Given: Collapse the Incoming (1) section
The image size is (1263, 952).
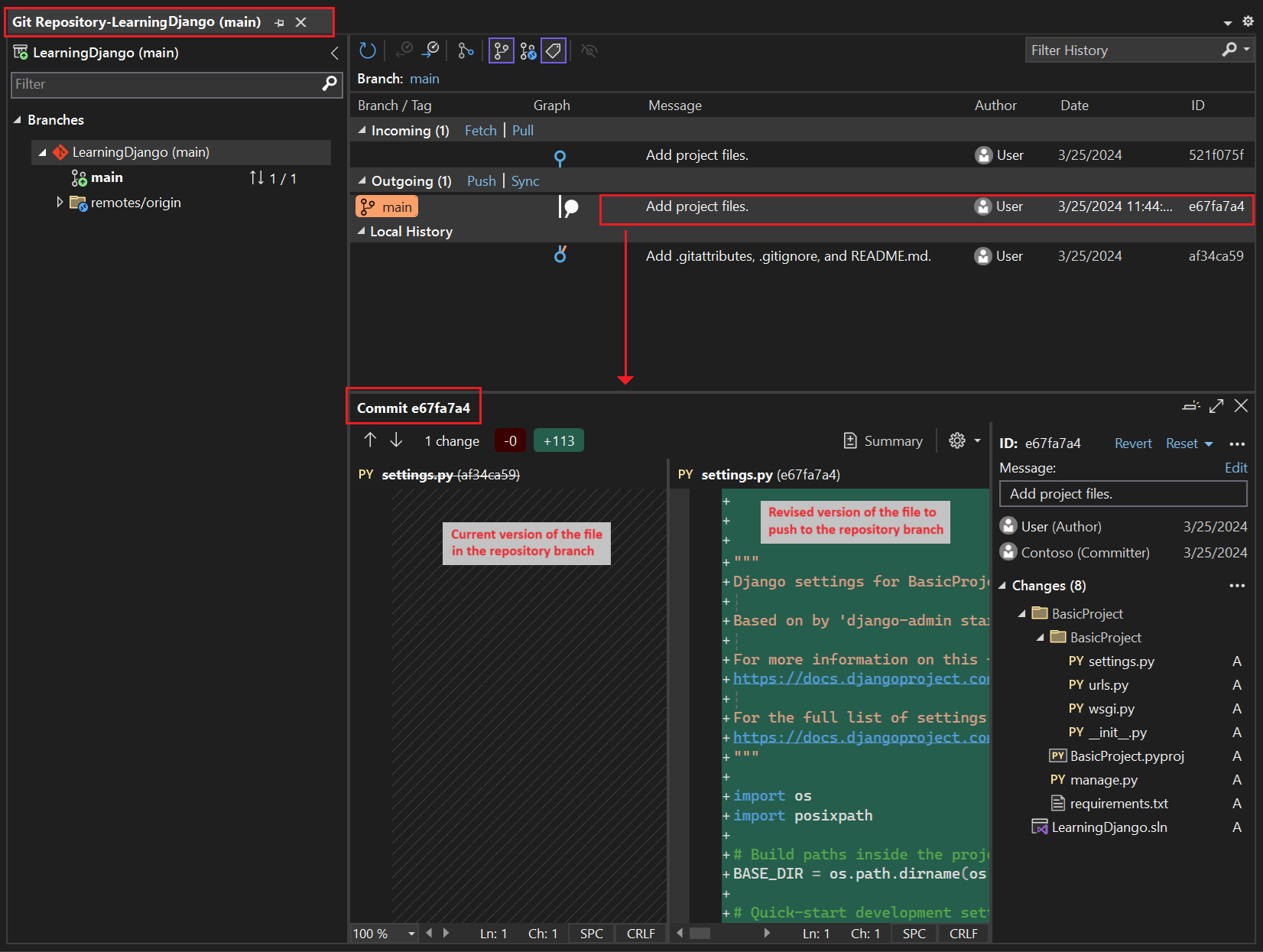Looking at the screenshot, I should (x=362, y=131).
